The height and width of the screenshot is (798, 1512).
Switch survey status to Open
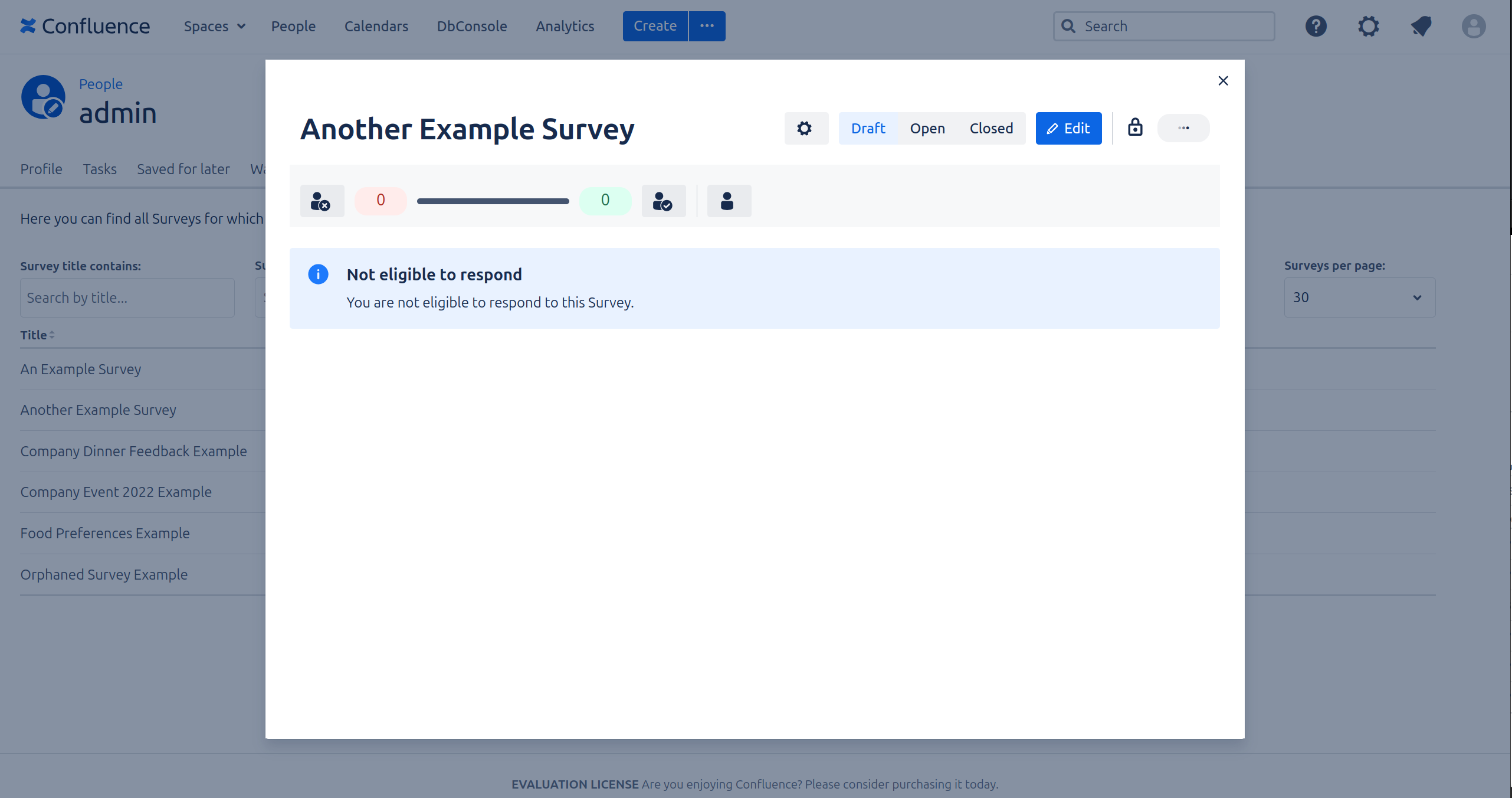click(x=927, y=128)
